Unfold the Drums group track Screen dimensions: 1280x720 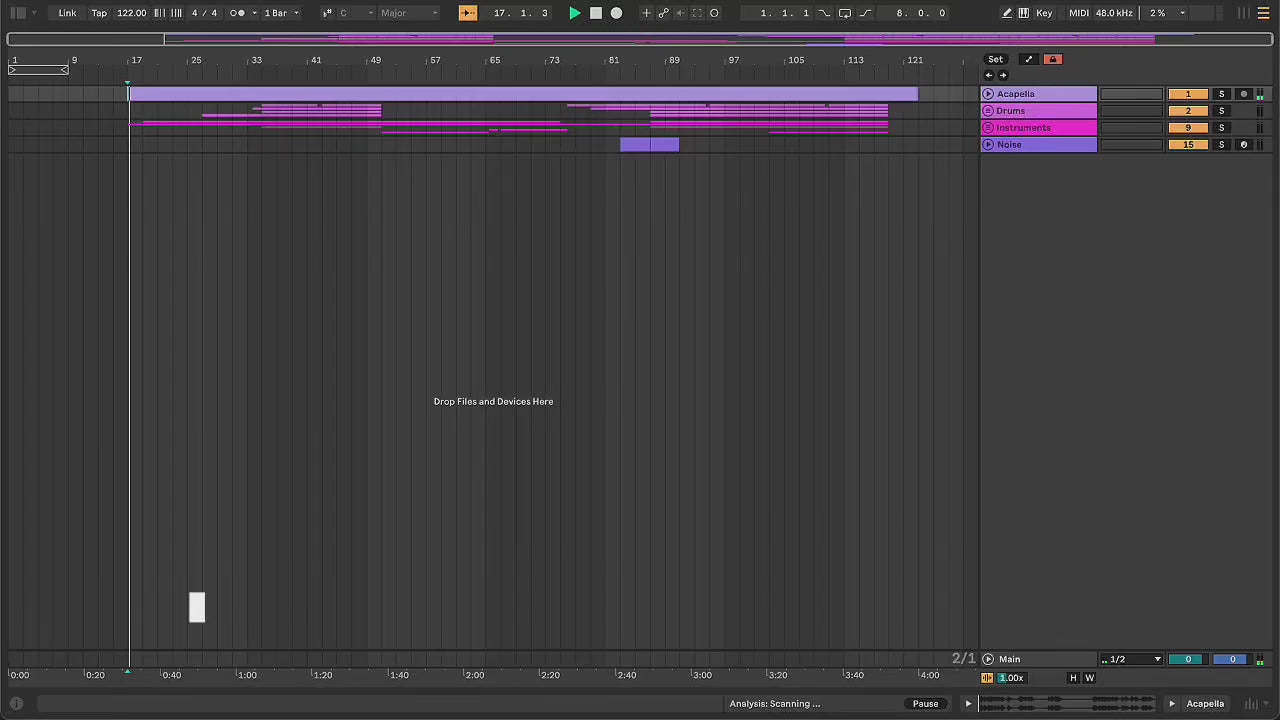pyautogui.click(x=988, y=111)
